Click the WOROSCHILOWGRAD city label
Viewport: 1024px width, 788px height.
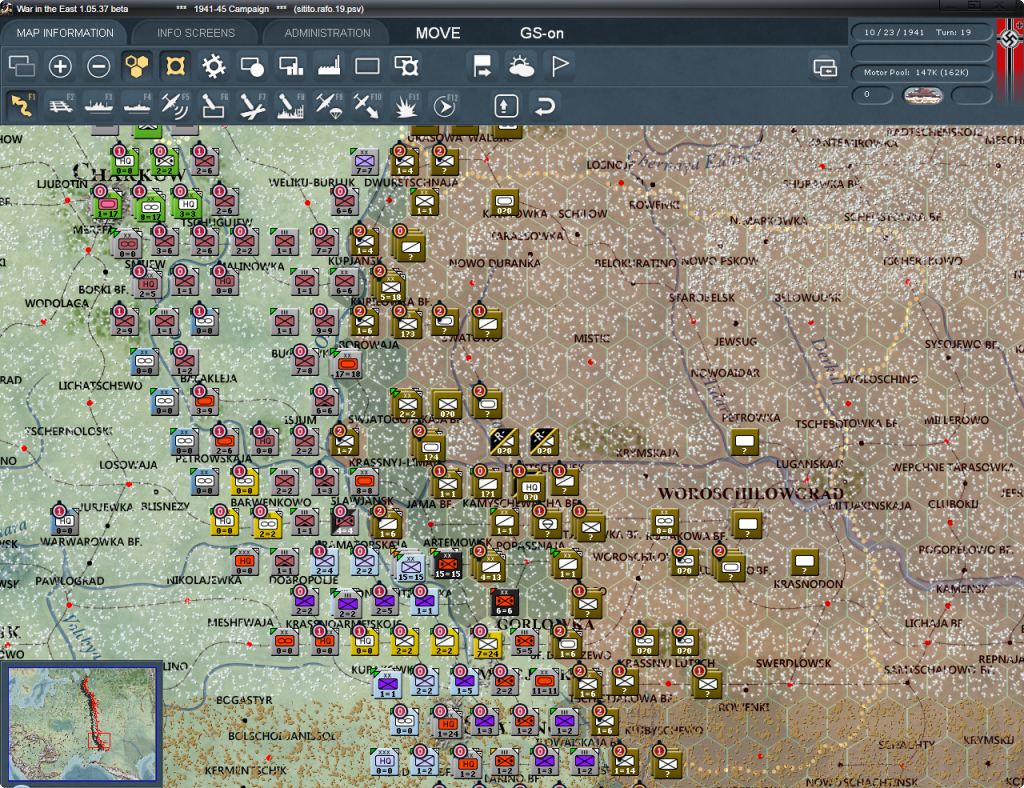point(751,494)
